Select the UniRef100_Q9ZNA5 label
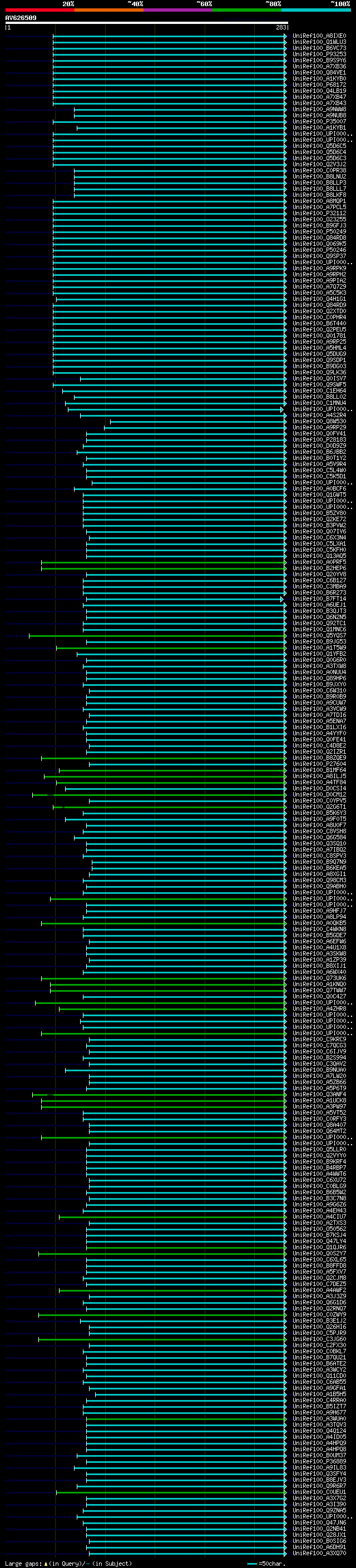 pos(319,1510)
